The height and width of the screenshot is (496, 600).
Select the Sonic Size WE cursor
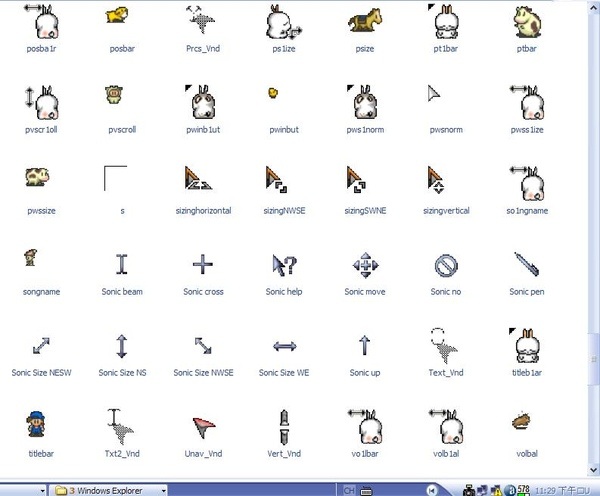[285, 346]
